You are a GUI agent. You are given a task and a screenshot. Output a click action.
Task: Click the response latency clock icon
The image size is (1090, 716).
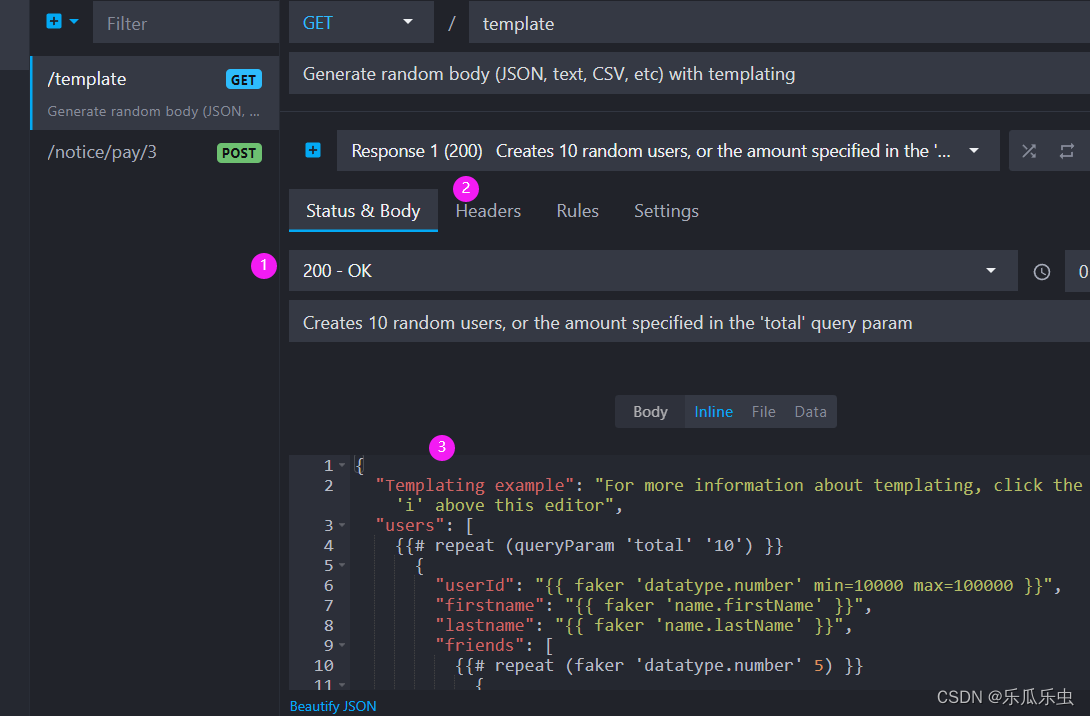(x=1041, y=272)
